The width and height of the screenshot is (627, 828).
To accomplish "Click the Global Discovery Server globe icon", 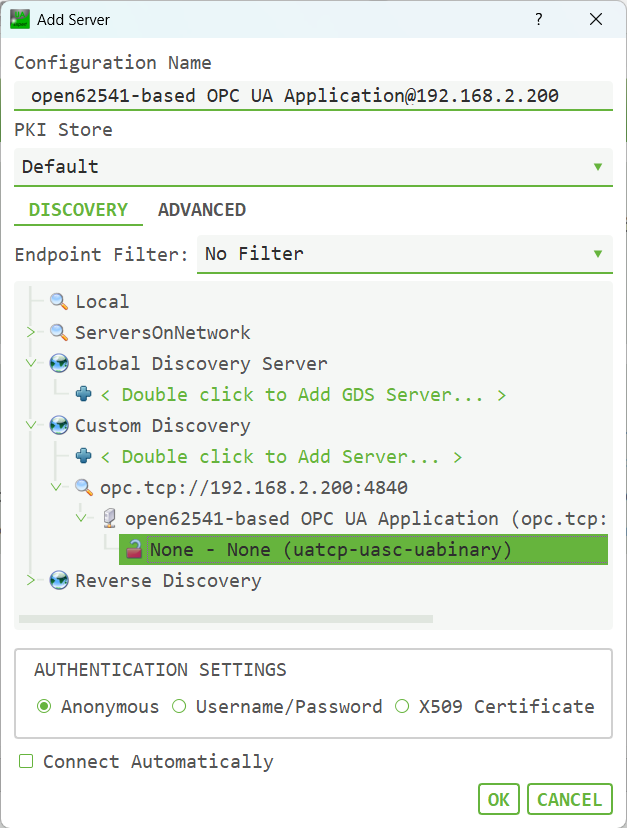I will [59, 363].
